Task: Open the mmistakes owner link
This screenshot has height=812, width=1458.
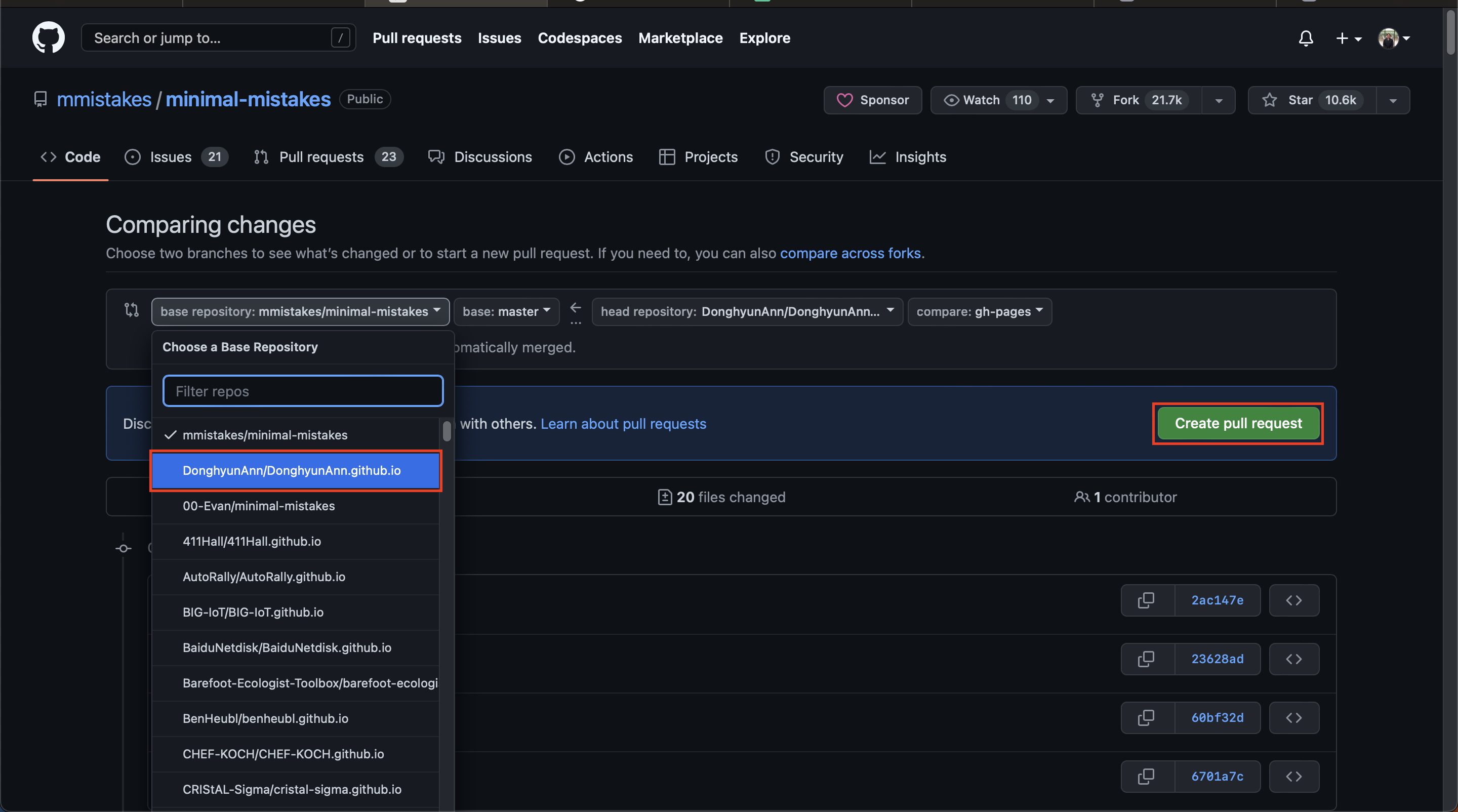Action: pos(104,99)
